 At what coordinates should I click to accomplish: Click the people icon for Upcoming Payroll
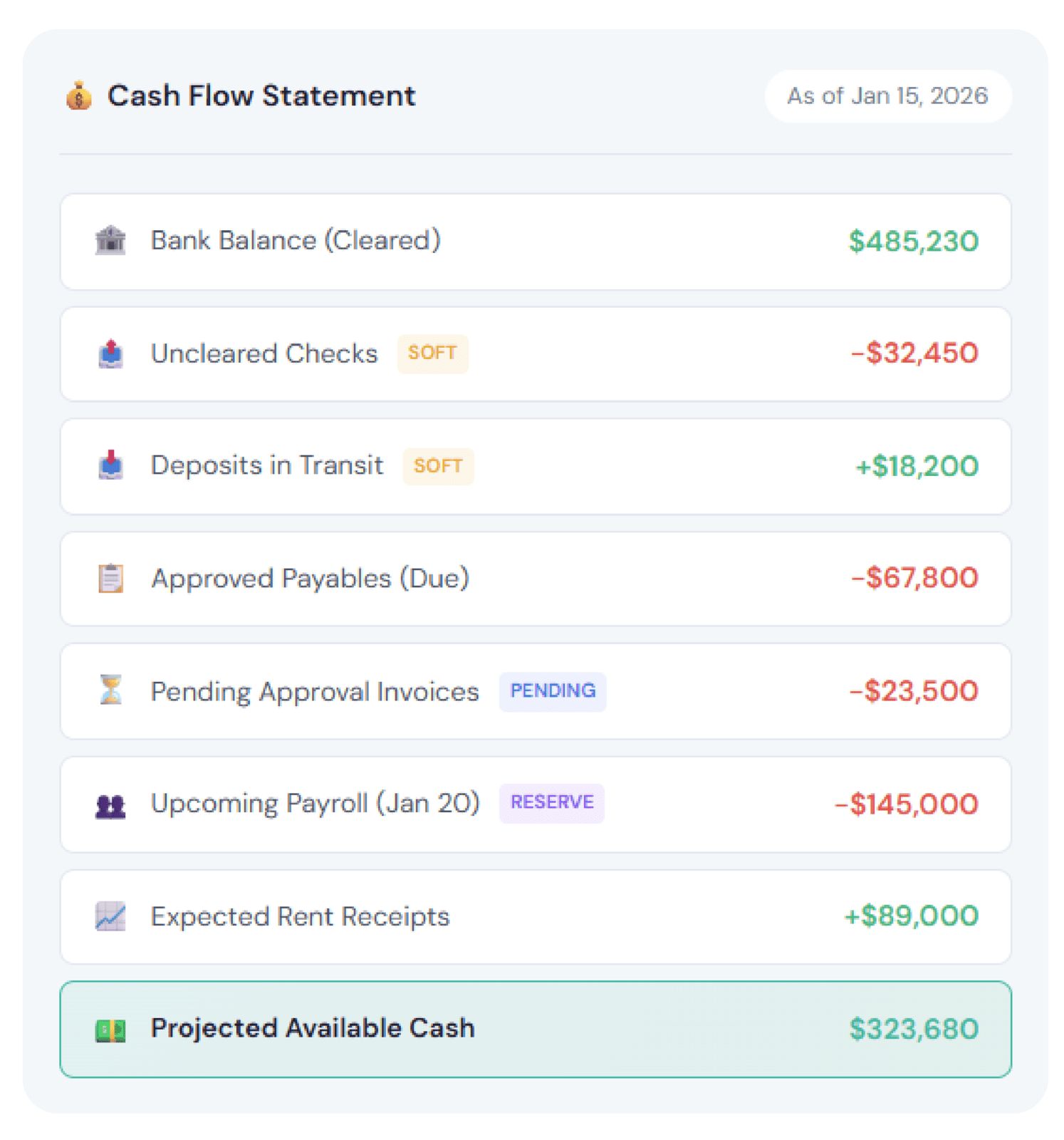click(x=110, y=805)
